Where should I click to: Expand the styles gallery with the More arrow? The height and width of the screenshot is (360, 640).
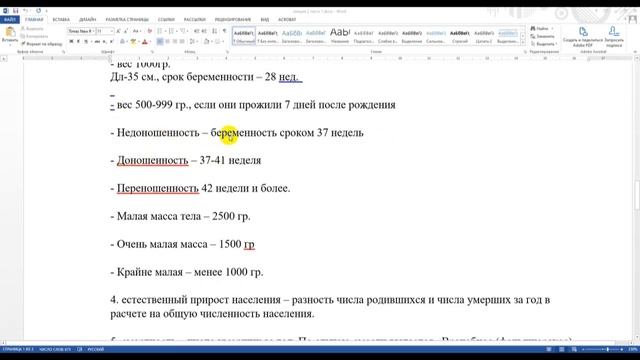(523, 42)
